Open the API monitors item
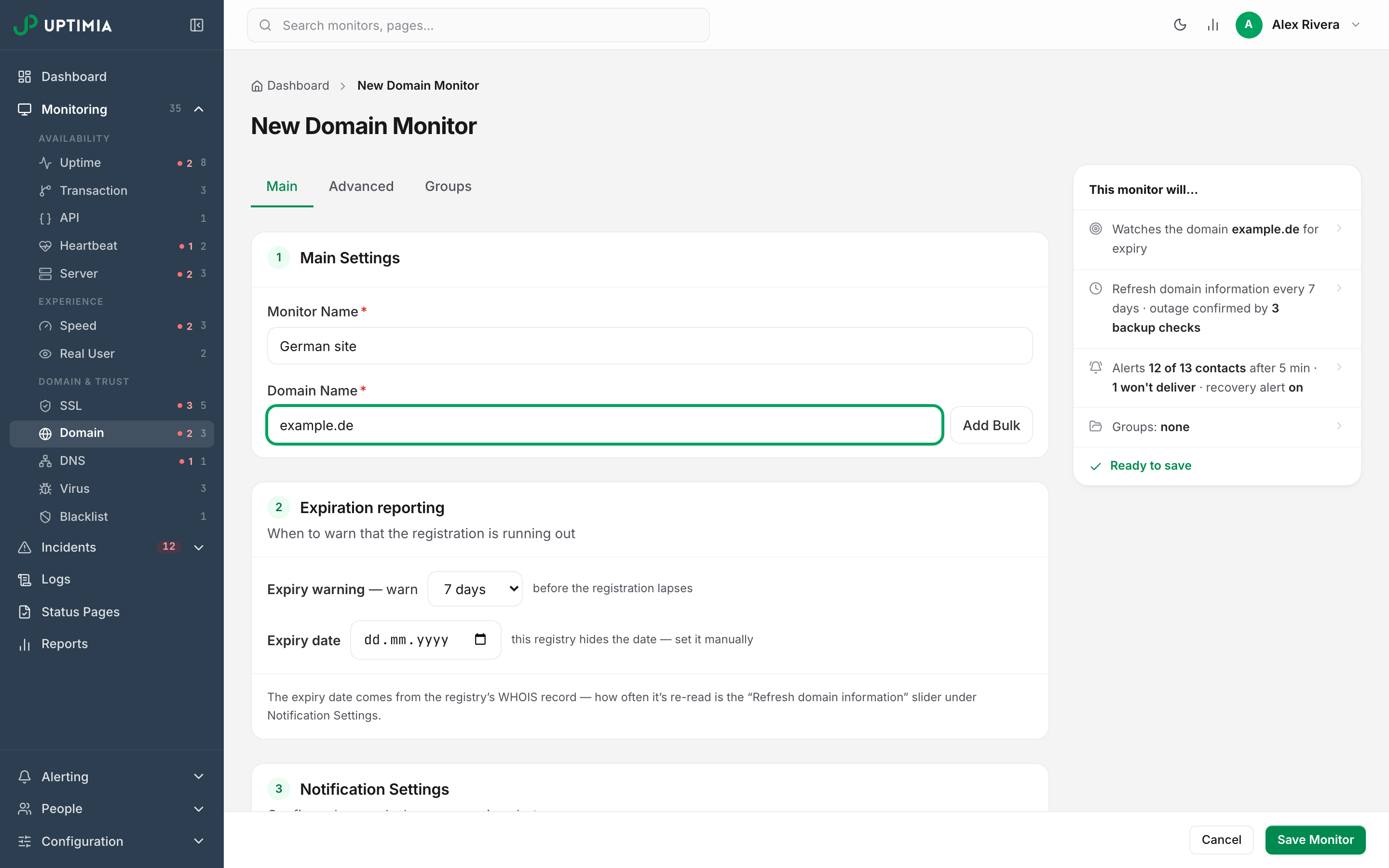This screenshot has width=1389, height=868. (x=112, y=217)
